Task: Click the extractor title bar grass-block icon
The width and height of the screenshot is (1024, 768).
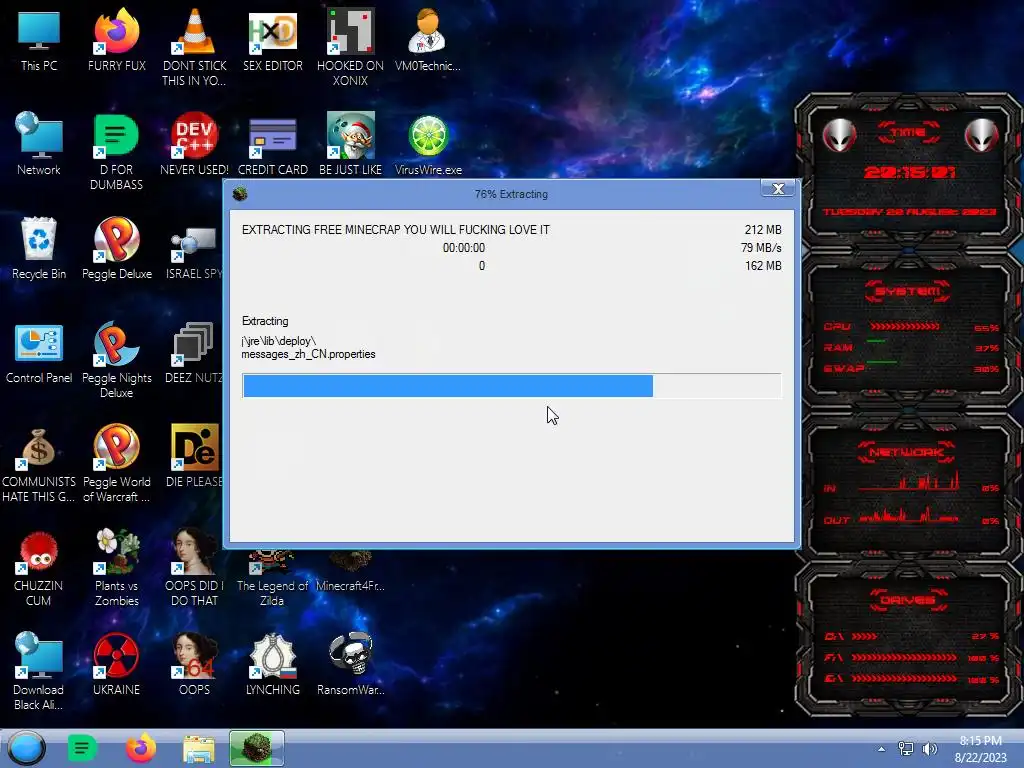Action: [x=240, y=193]
